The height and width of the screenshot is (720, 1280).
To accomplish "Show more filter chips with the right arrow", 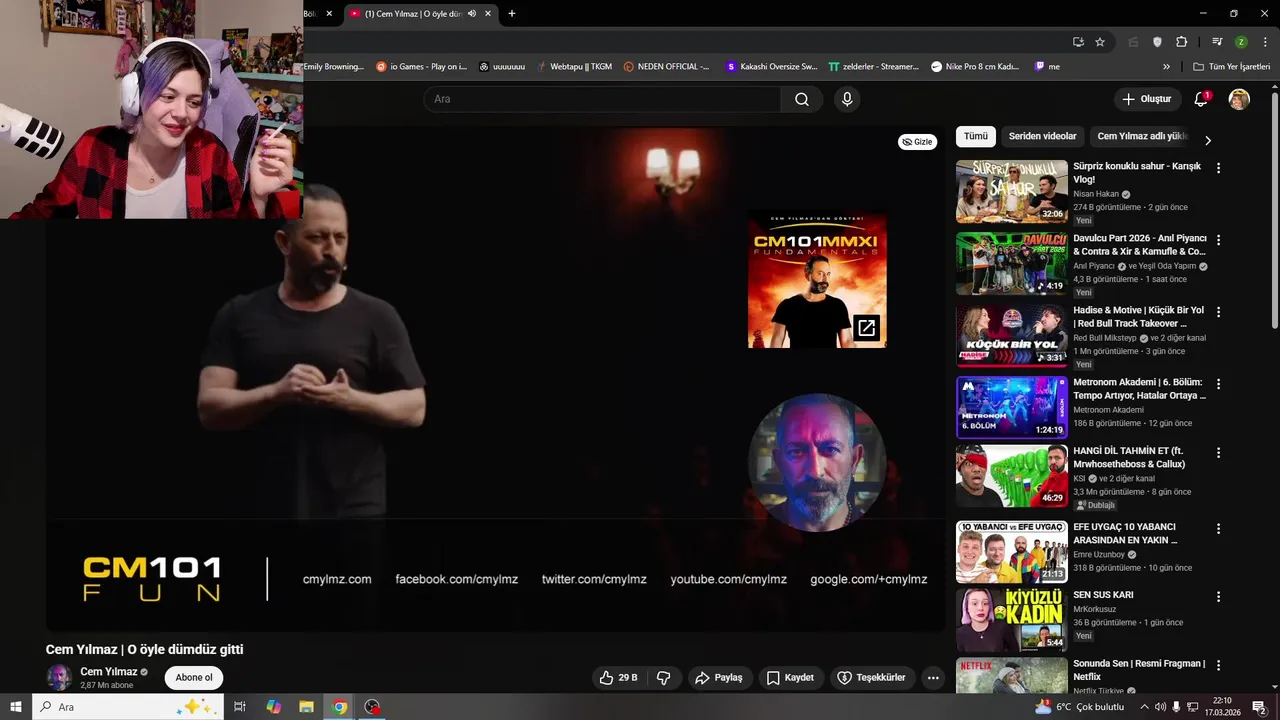I will click(x=1207, y=140).
